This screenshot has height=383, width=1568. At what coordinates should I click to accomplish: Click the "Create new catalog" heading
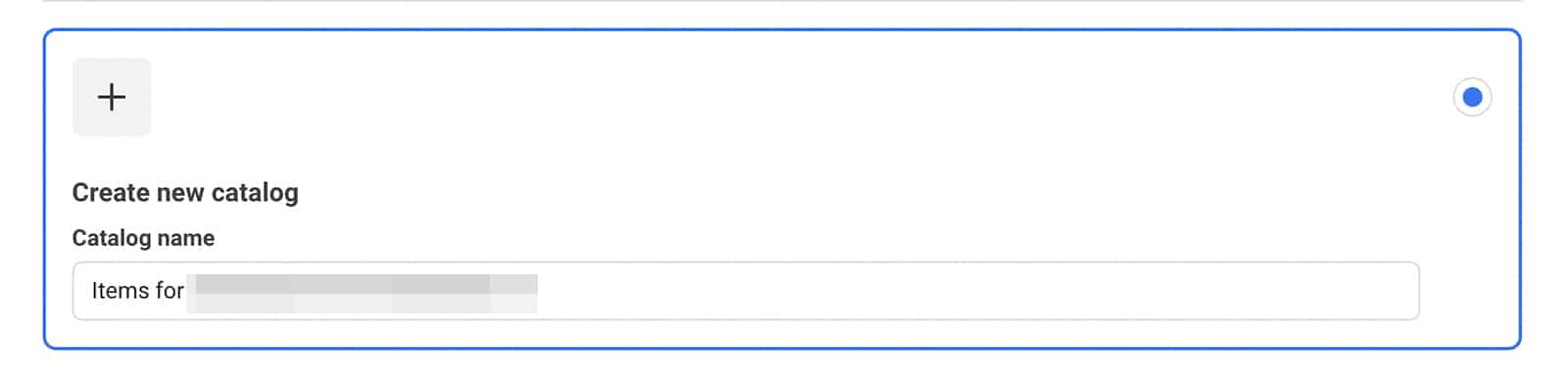pos(185,193)
